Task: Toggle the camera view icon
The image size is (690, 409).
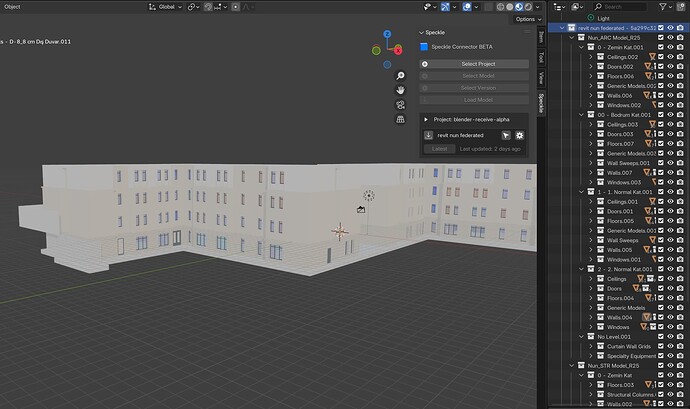Action: click(400, 104)
